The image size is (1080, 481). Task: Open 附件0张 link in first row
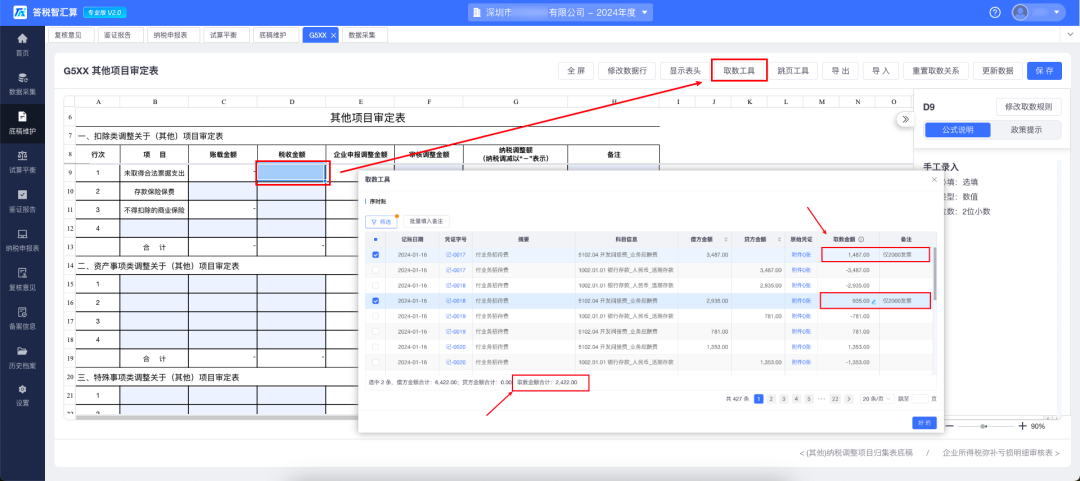tap(800, 254)
